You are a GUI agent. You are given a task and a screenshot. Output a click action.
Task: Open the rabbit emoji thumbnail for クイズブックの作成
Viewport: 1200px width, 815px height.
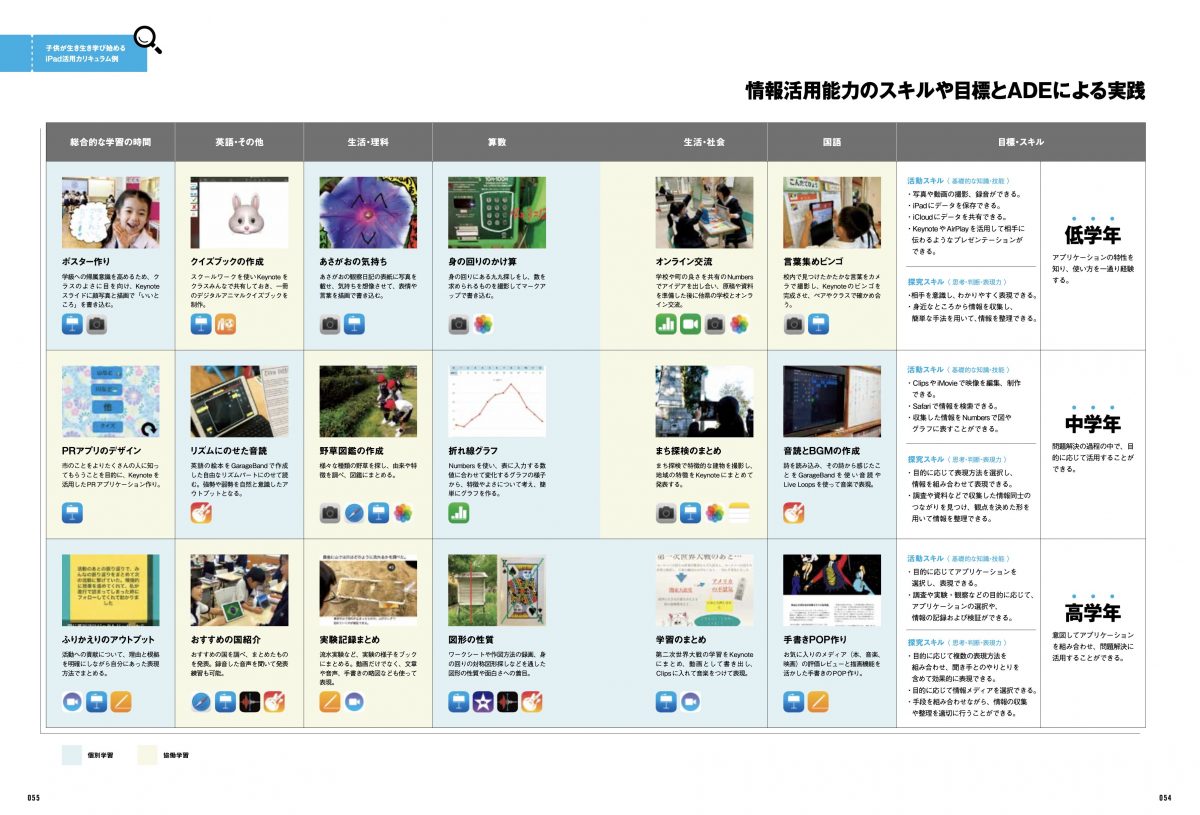(239, 211)
